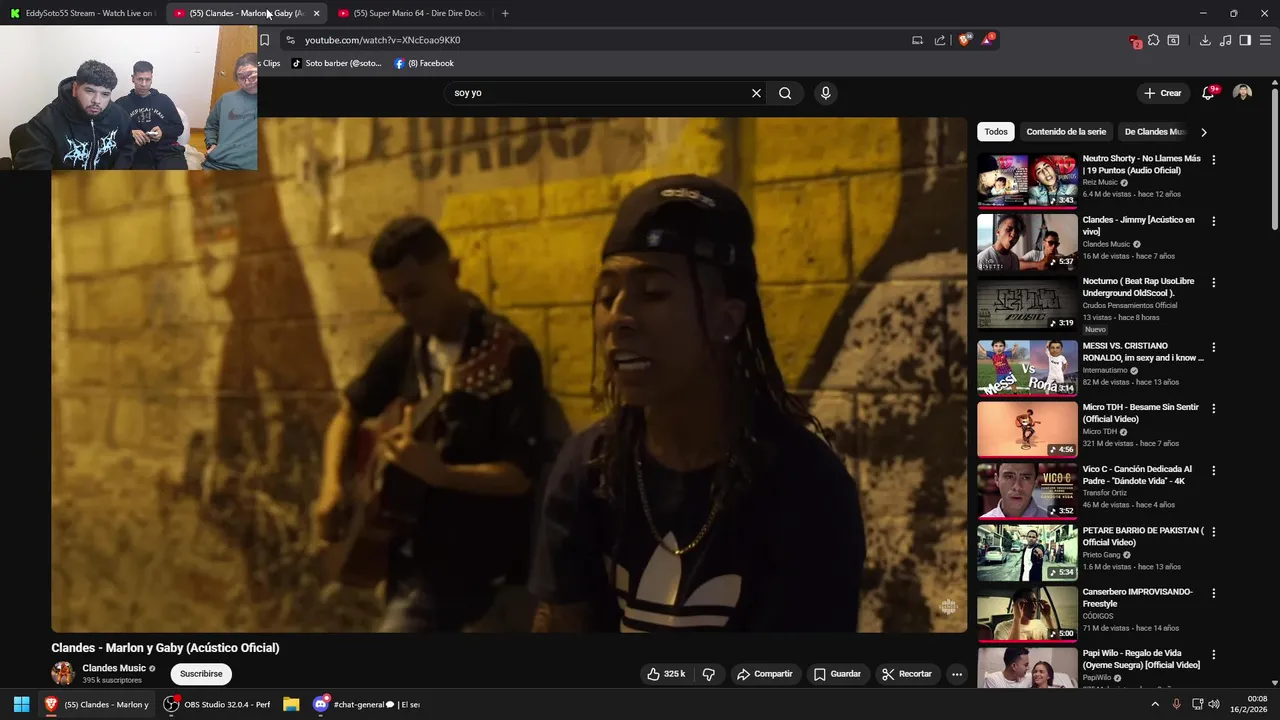
Task: Open browser extensions puzzle icon
Action: point(1153,40)
